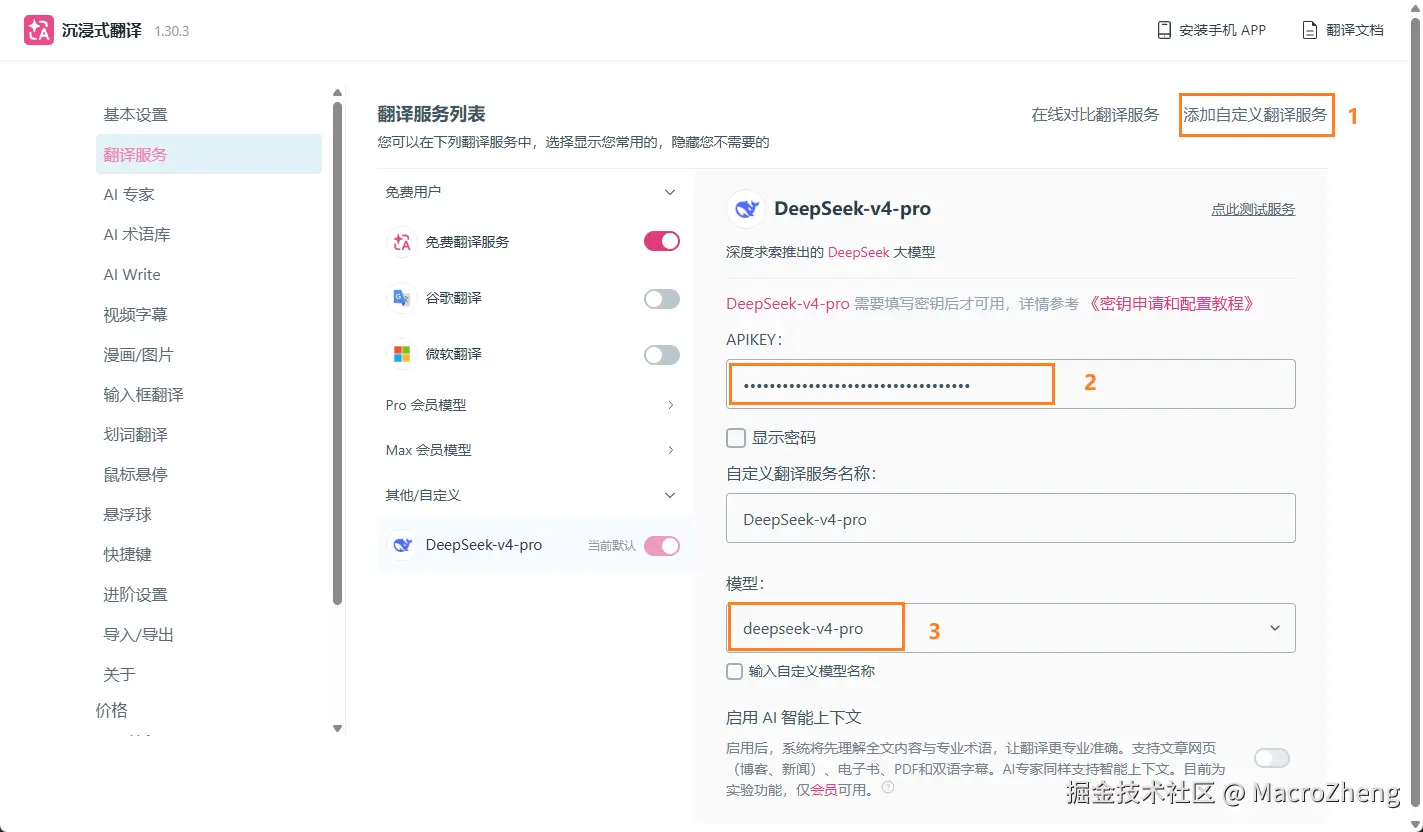This screenshot has width=1423, height=832.
Task: Enable the 微软翻译 switch
Action: pos(662,355)
